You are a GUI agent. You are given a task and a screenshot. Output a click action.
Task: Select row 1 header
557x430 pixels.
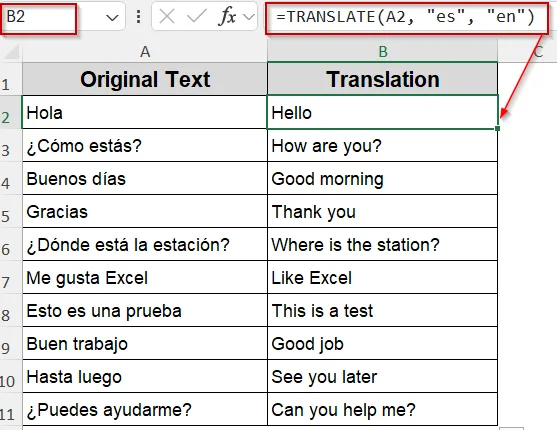coord(11,79)
